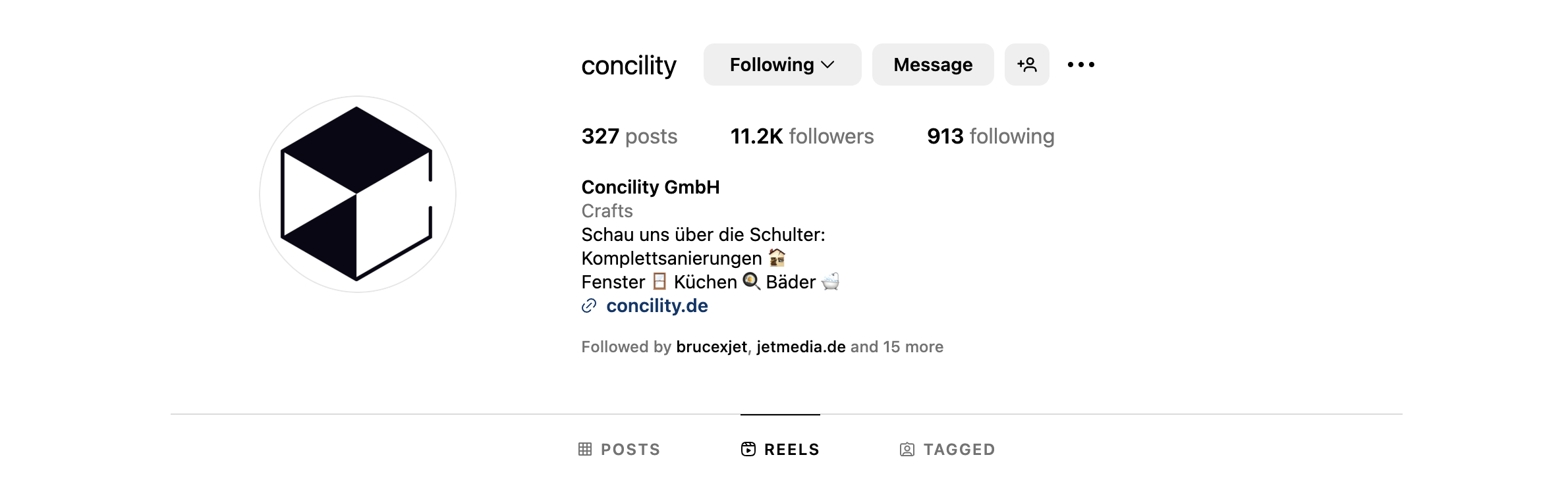Screen dimensions: 1568x478
Task: Click the reels icon beside REELS
Action: click(748, 449)
